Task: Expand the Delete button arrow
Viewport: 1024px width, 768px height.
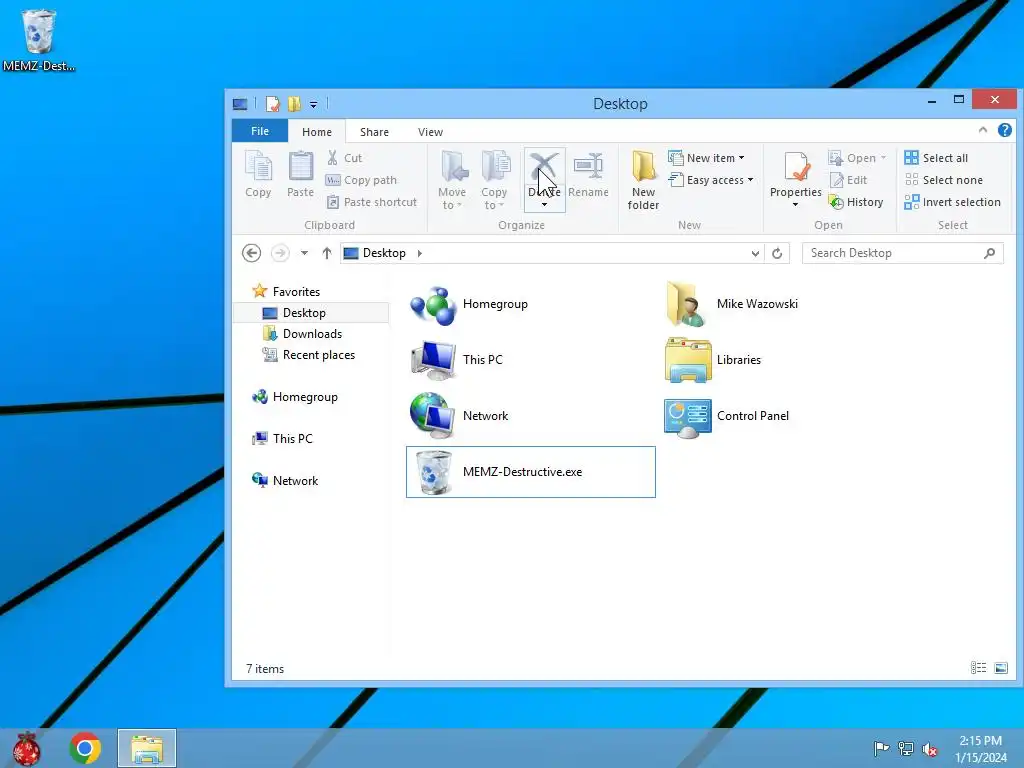Action: coord(544,205)
